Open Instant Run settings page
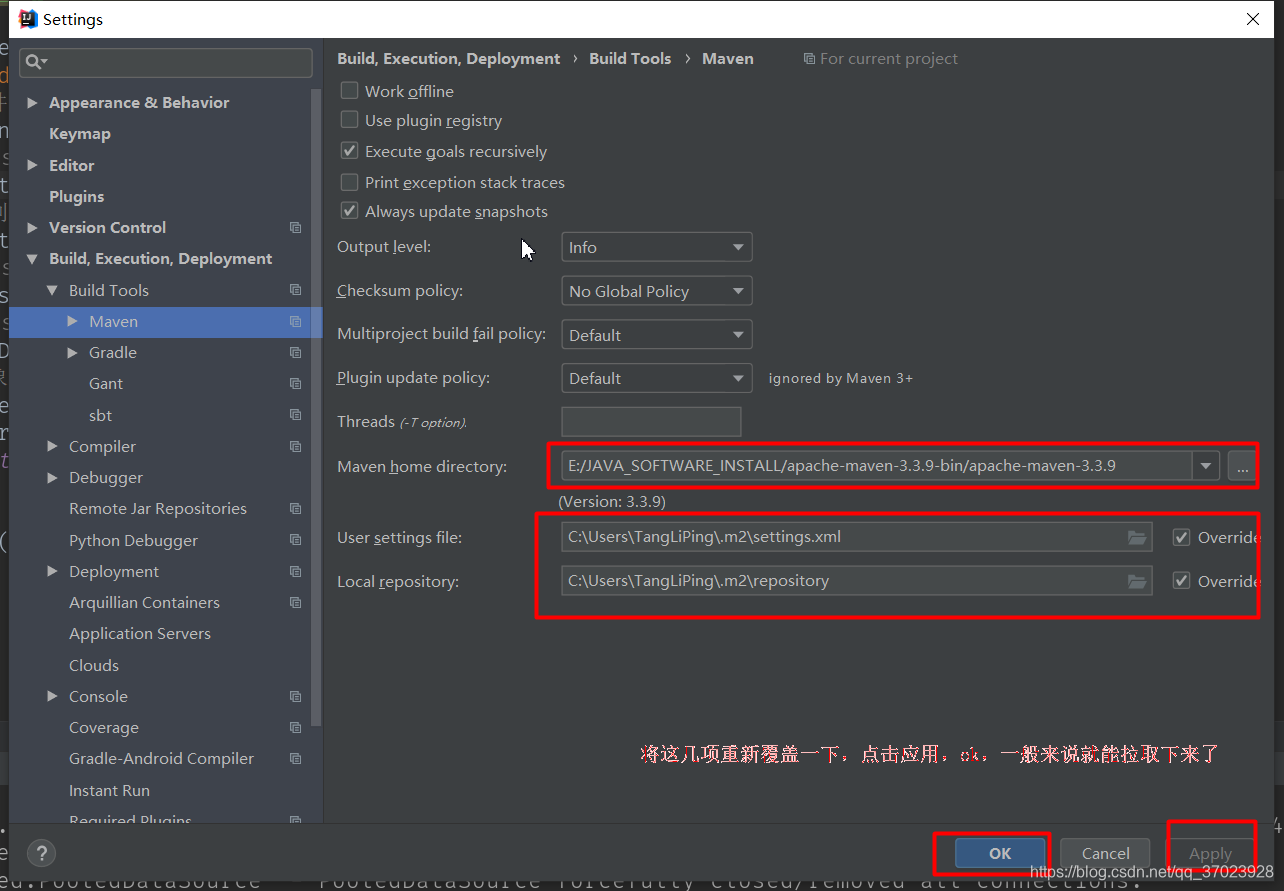The height and width of the screenshot is (891, 1284). 109,790
